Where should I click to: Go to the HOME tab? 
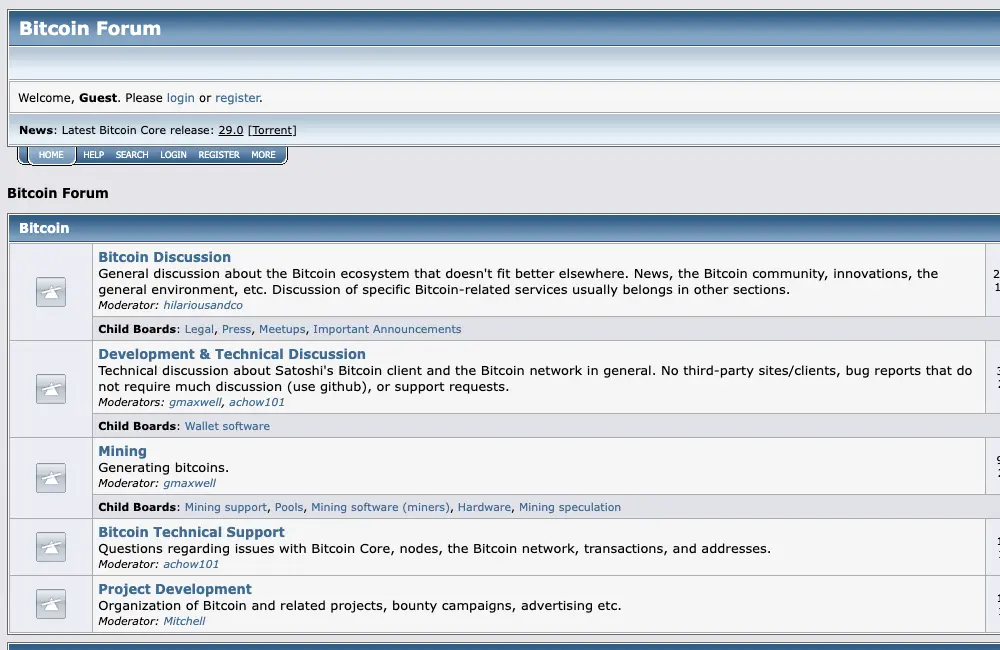click(x=51, y=155)
